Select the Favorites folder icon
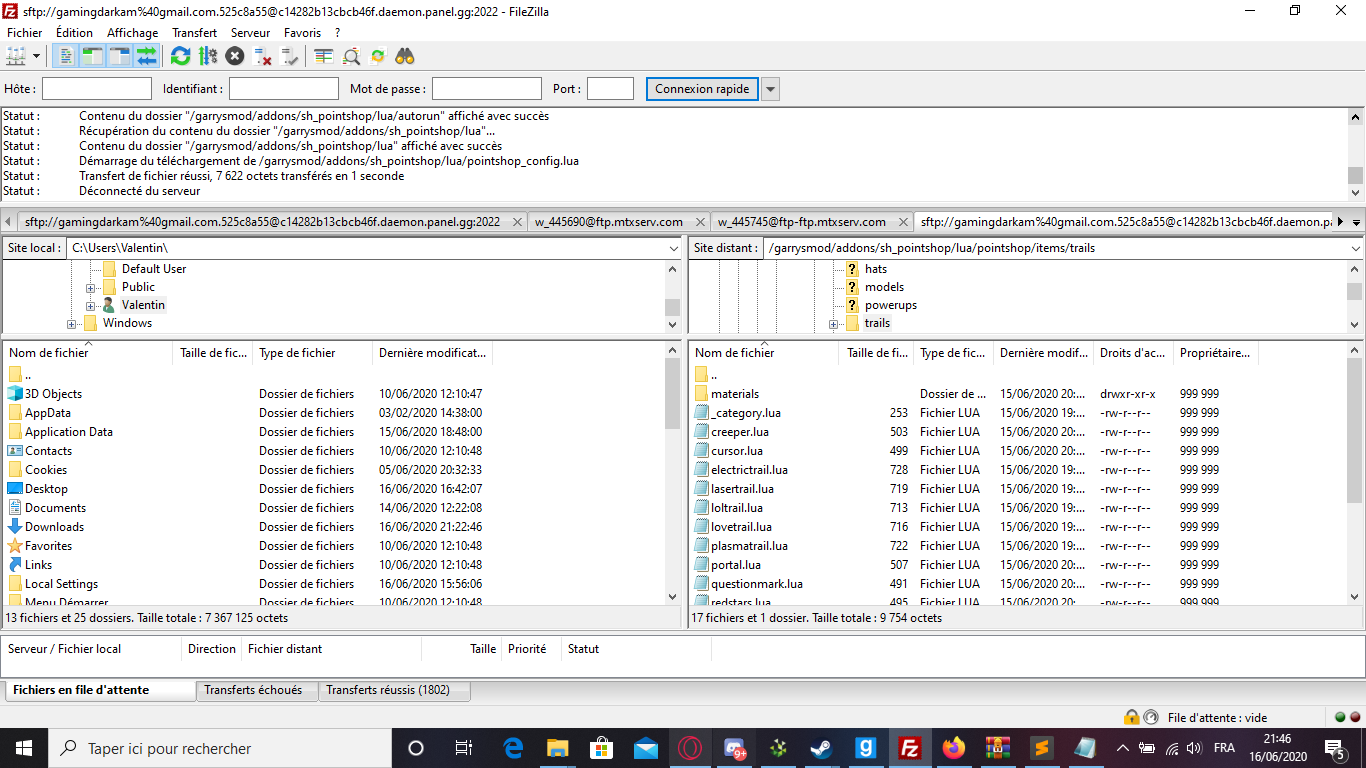The height and width of the screenshot is (768, 1366). tap(15, 546)
